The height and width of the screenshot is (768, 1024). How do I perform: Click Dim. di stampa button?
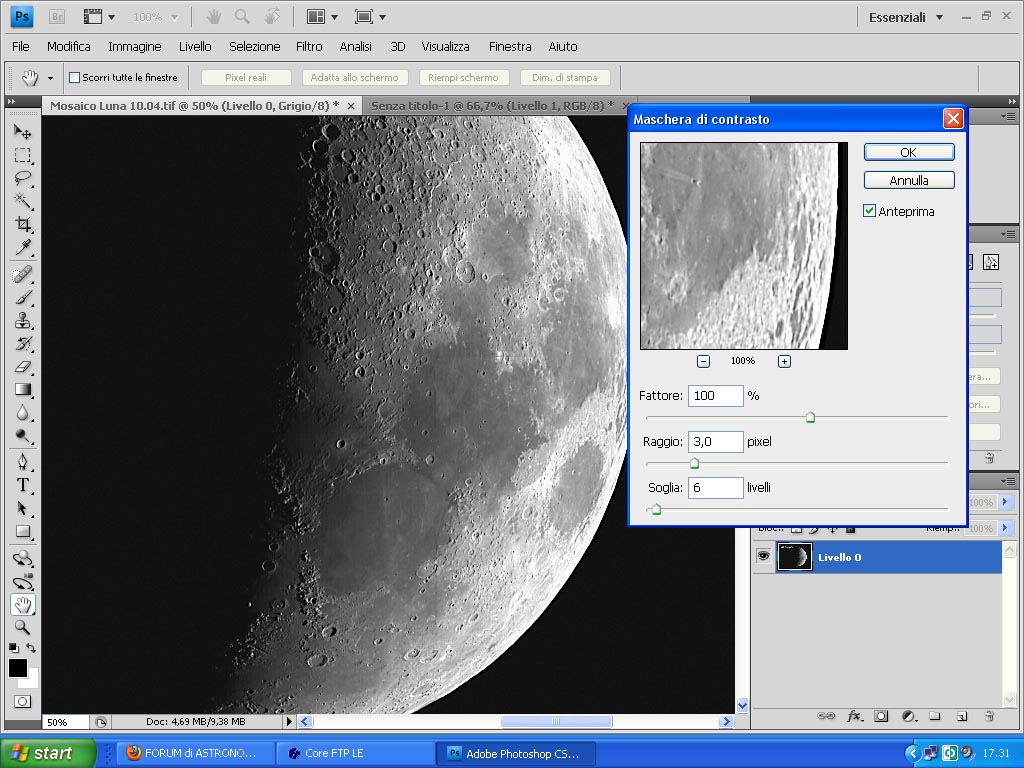click(565, 78)
